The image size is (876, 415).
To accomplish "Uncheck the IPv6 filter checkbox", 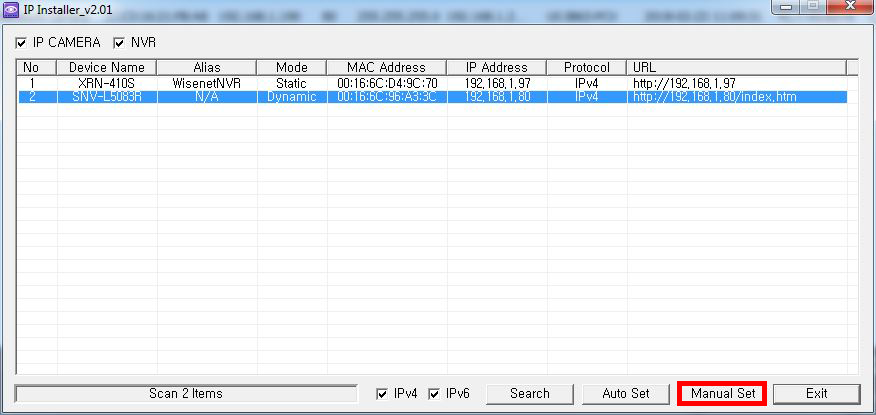I will point(434,394).
